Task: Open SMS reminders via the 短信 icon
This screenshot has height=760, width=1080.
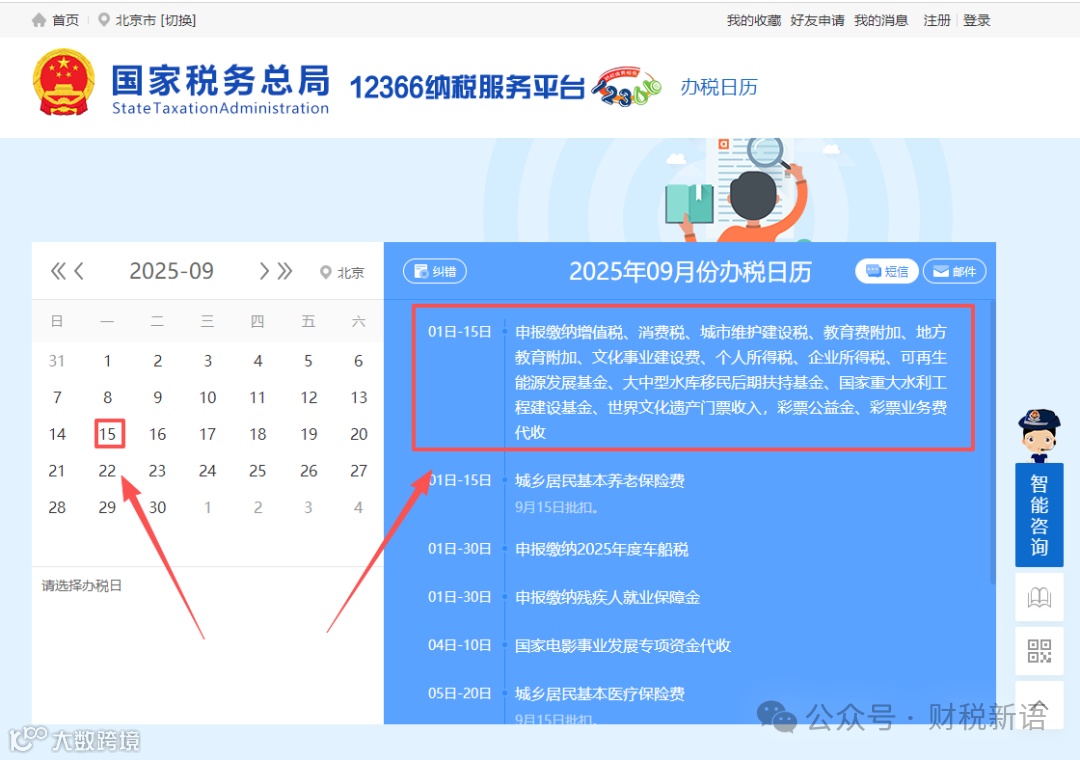Action: (886, 271)
